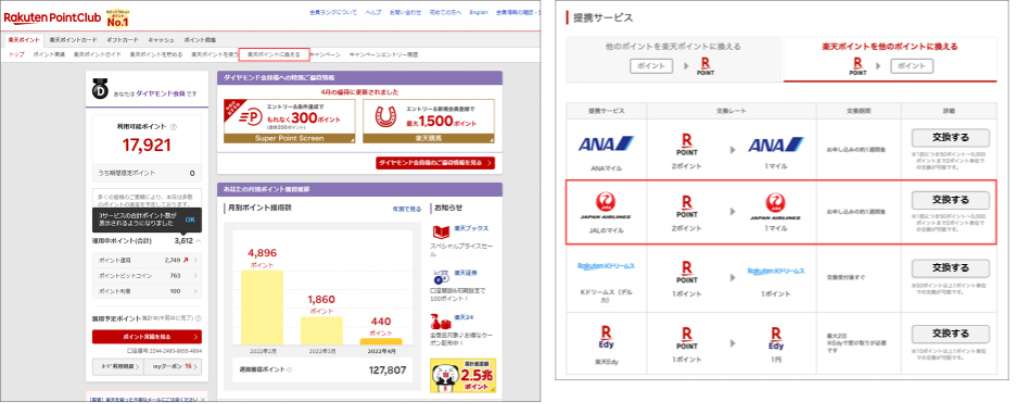Click the R POINT icon in the JAL row
1018x404 pixels.
pyautogui.click(x=686, y=206)
